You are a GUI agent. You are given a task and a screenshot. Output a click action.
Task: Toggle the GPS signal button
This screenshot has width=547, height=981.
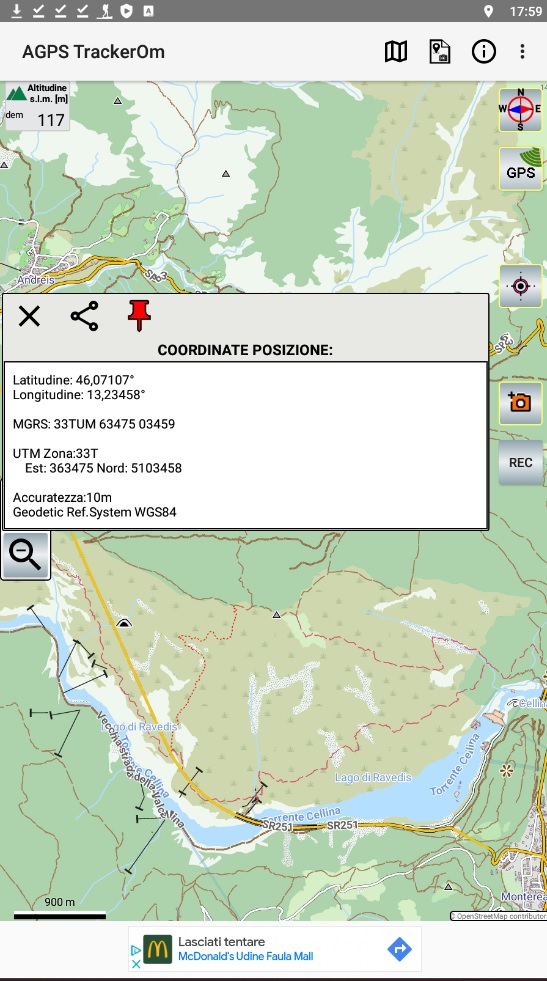tap(520, 168)
